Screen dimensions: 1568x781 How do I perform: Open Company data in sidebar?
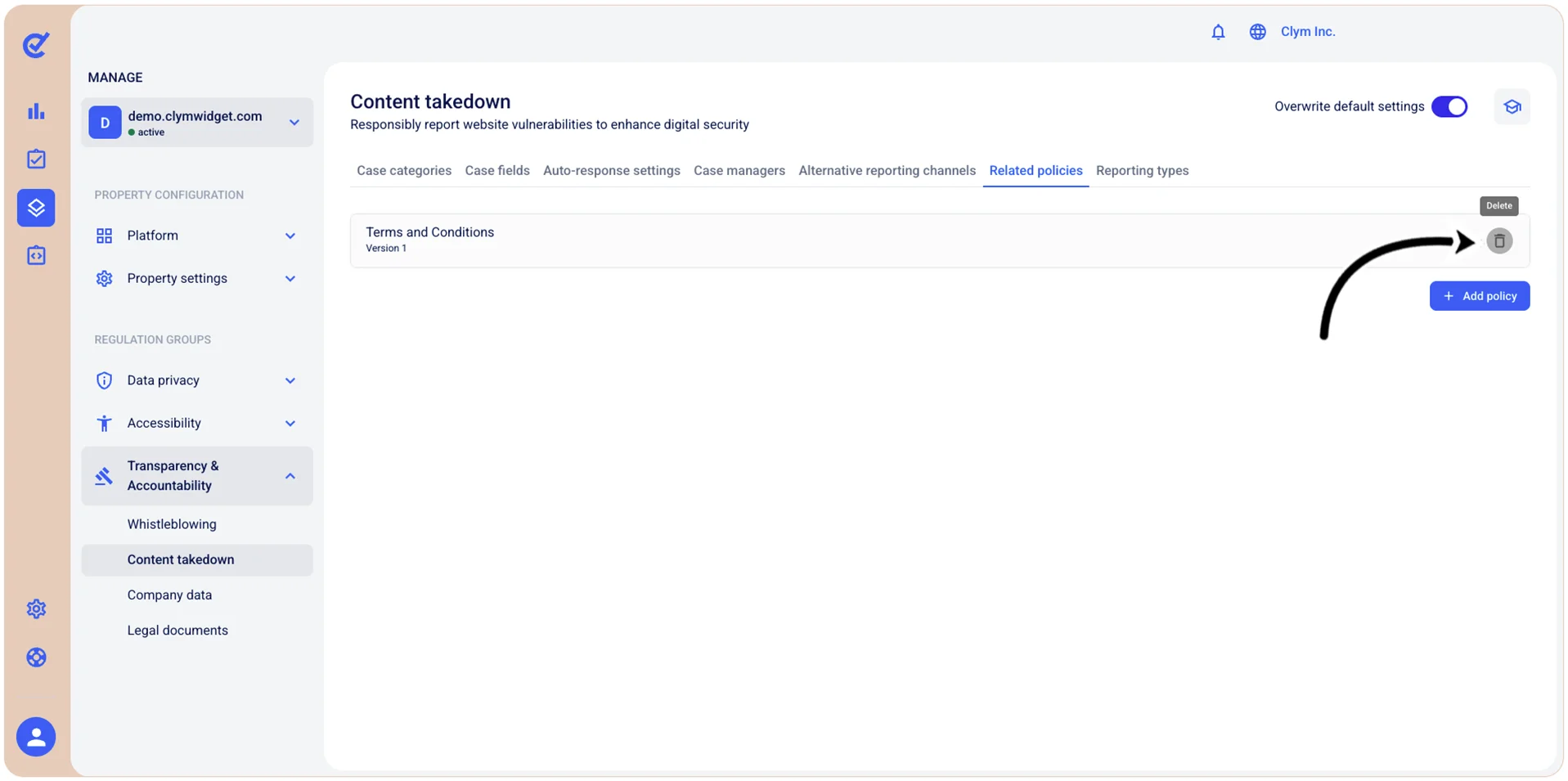(169, 595)
